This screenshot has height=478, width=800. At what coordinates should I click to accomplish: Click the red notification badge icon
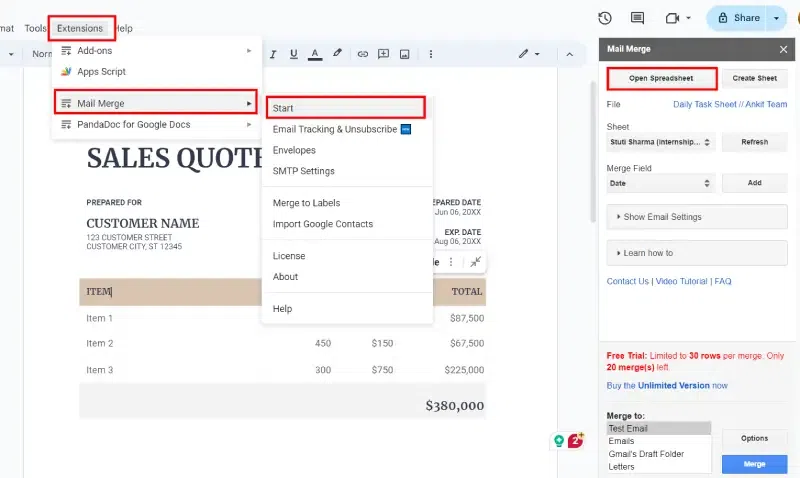point(576,440)
